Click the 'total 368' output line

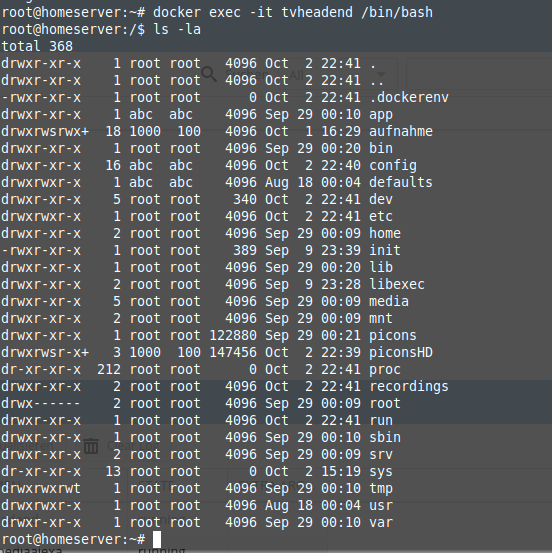point(37,46)
